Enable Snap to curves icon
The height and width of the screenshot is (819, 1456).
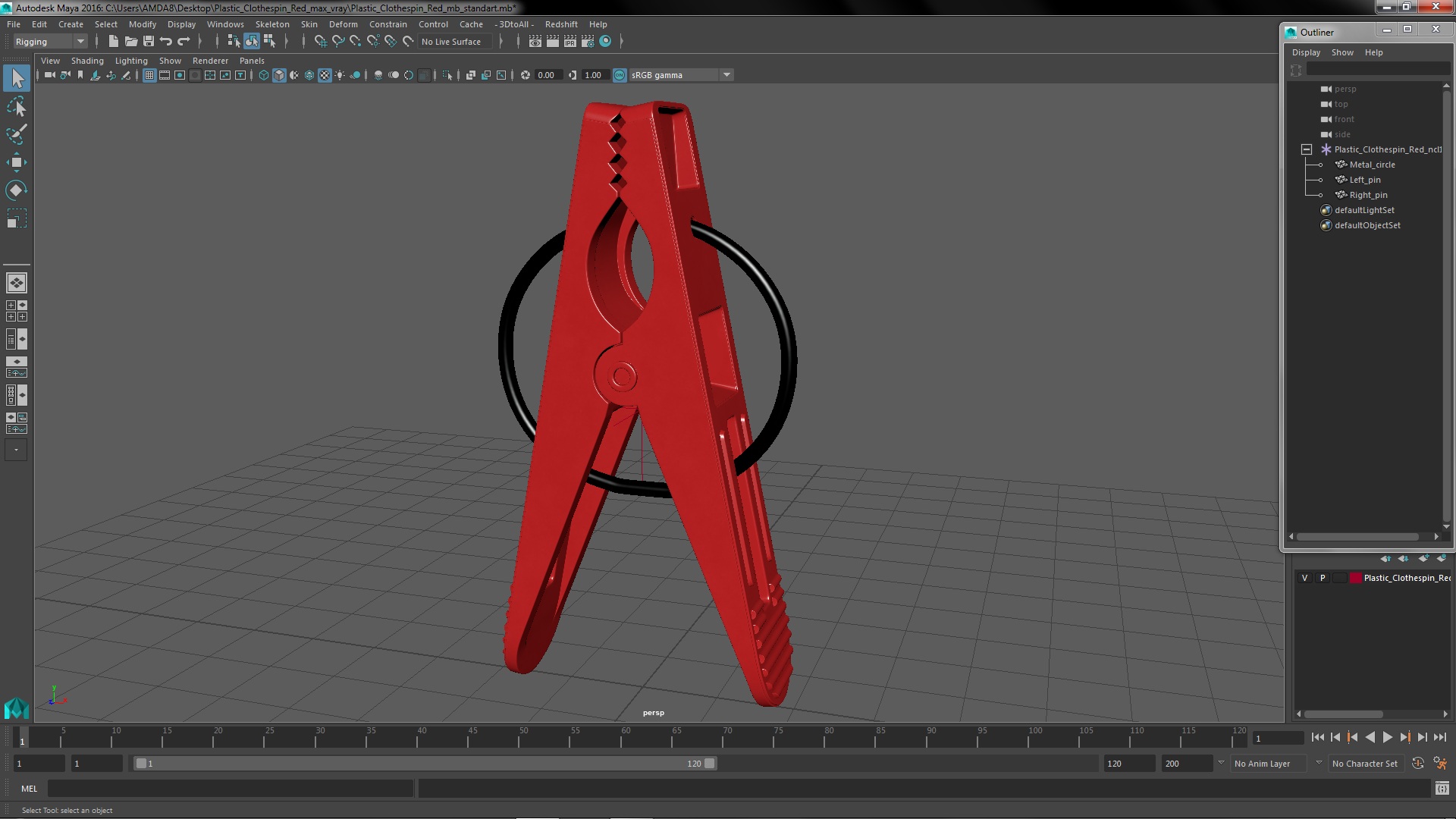338,42
